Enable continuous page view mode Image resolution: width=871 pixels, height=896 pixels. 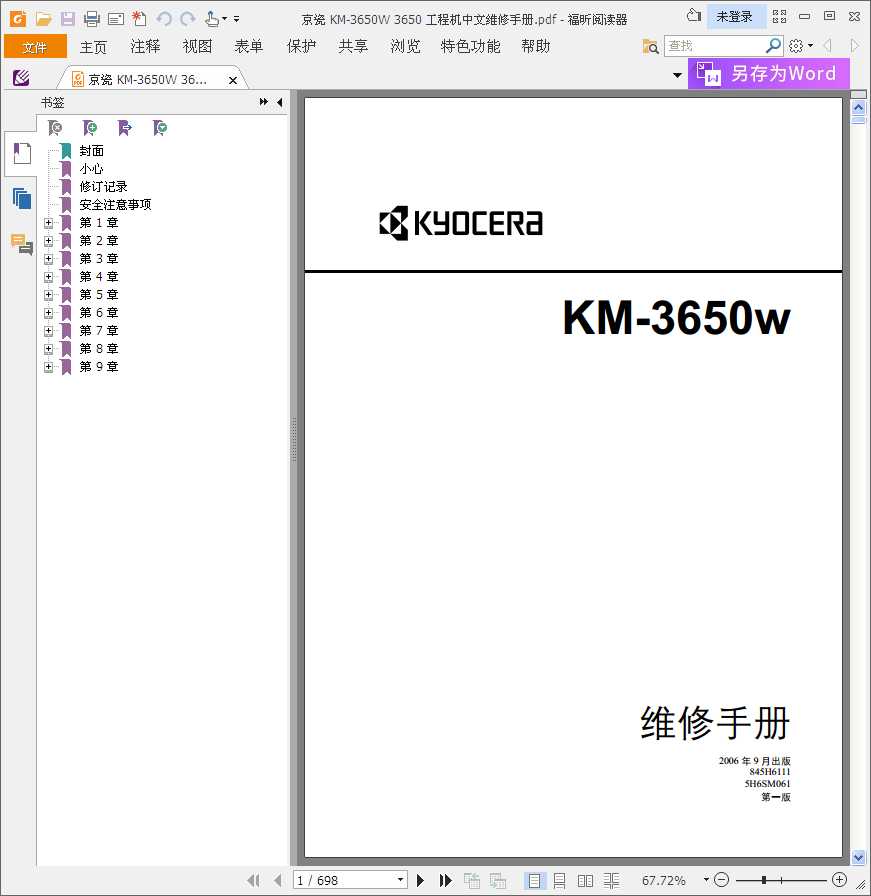coord(560,881)
